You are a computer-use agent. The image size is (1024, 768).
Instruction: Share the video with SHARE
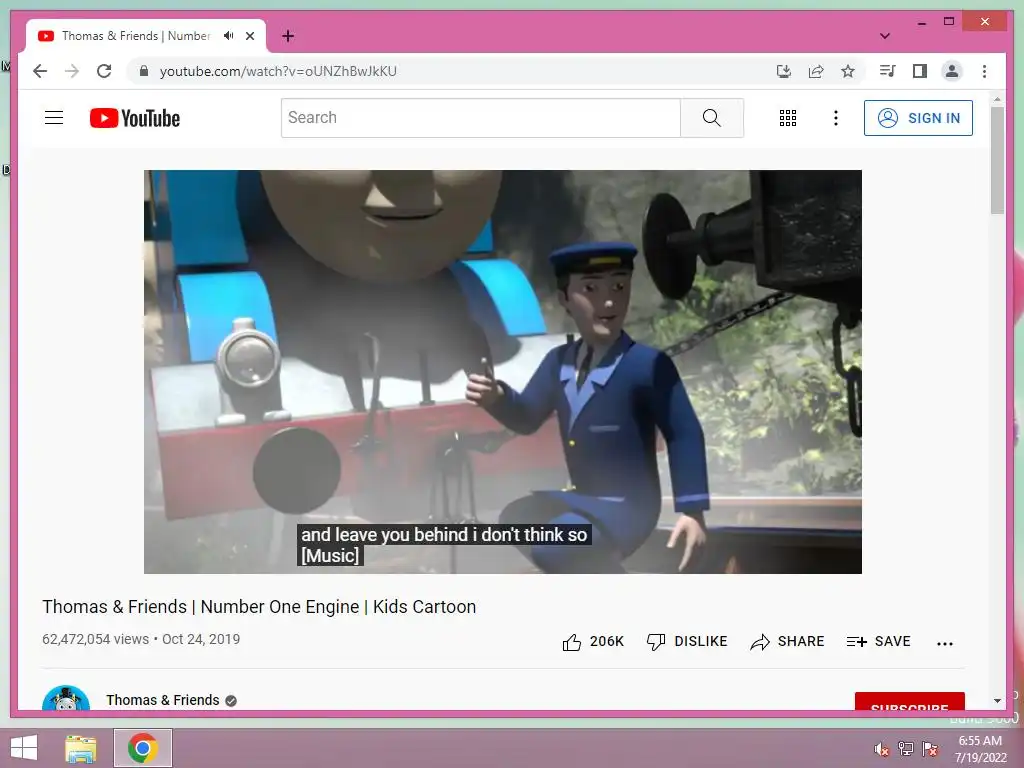click(x=787, y=642)
